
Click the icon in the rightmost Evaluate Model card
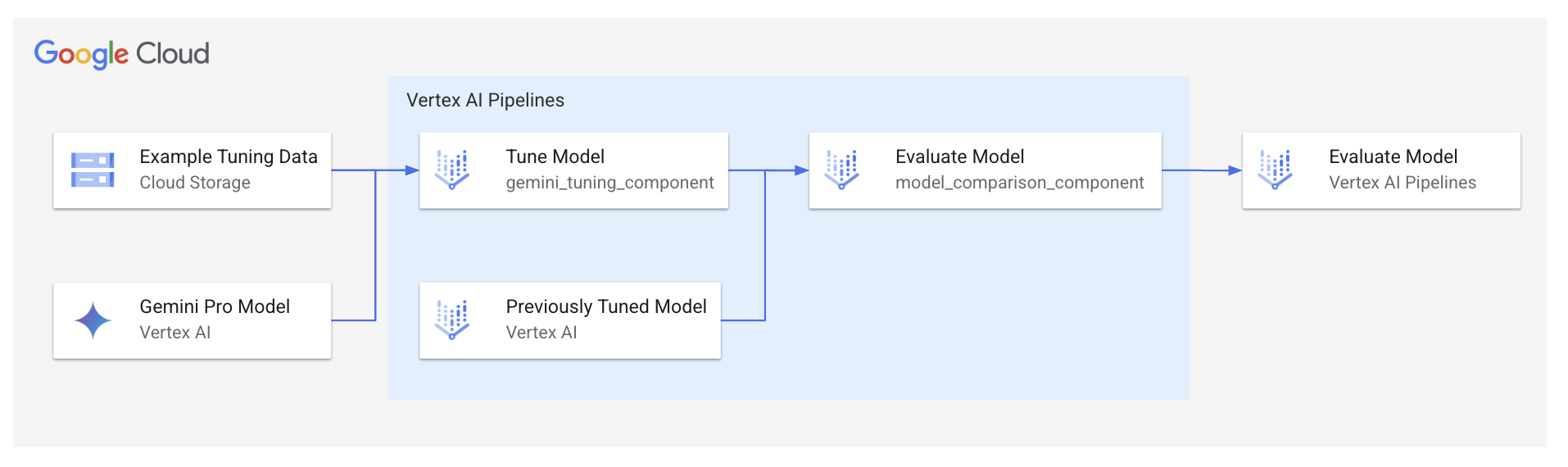[1275, 170]
